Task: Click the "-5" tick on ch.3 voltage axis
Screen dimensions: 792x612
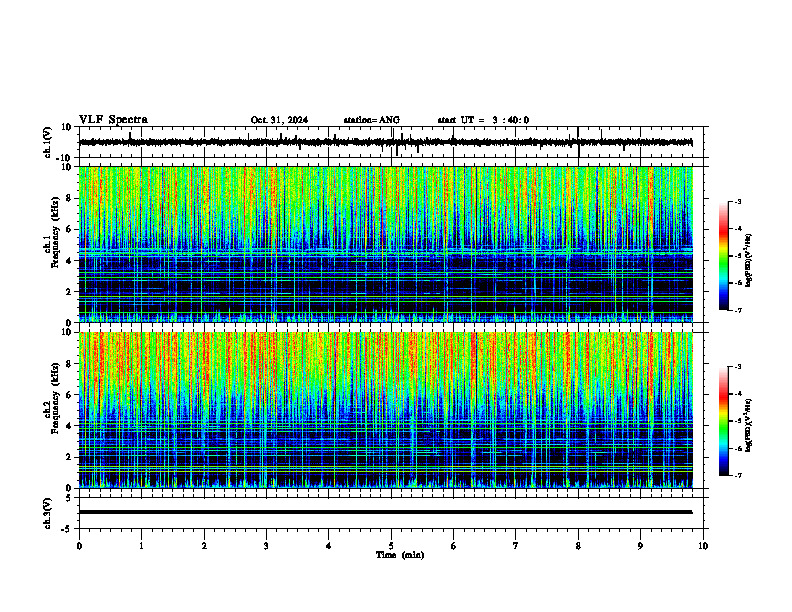Action: (x=68, y=529)
